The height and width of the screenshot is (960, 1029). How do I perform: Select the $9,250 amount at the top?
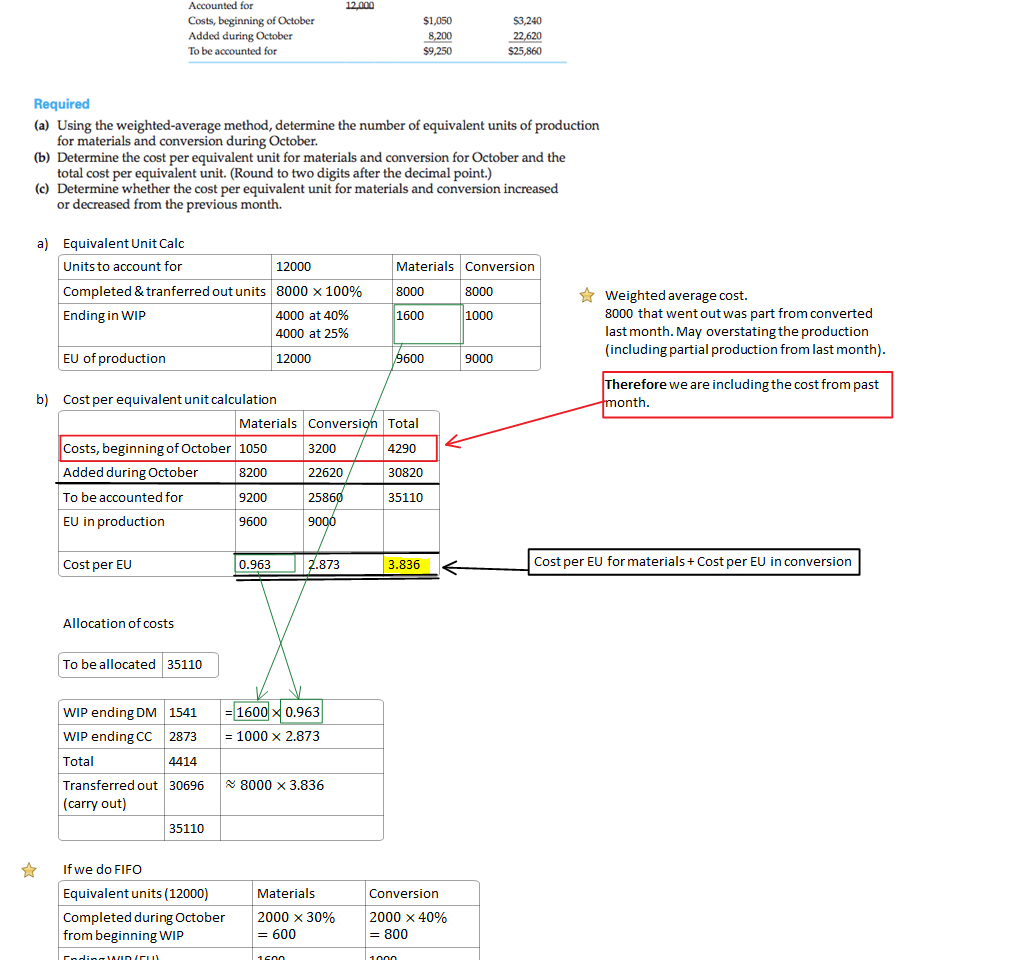point(438,51)
